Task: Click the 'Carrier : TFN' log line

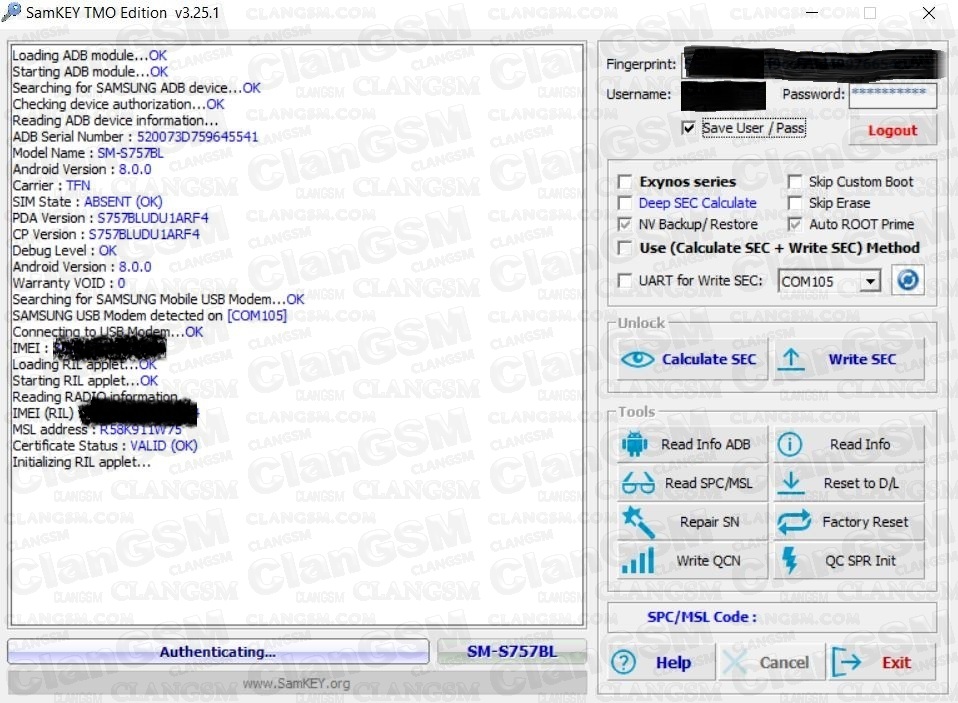Action: pyautogui.click(x=51, y=185)
